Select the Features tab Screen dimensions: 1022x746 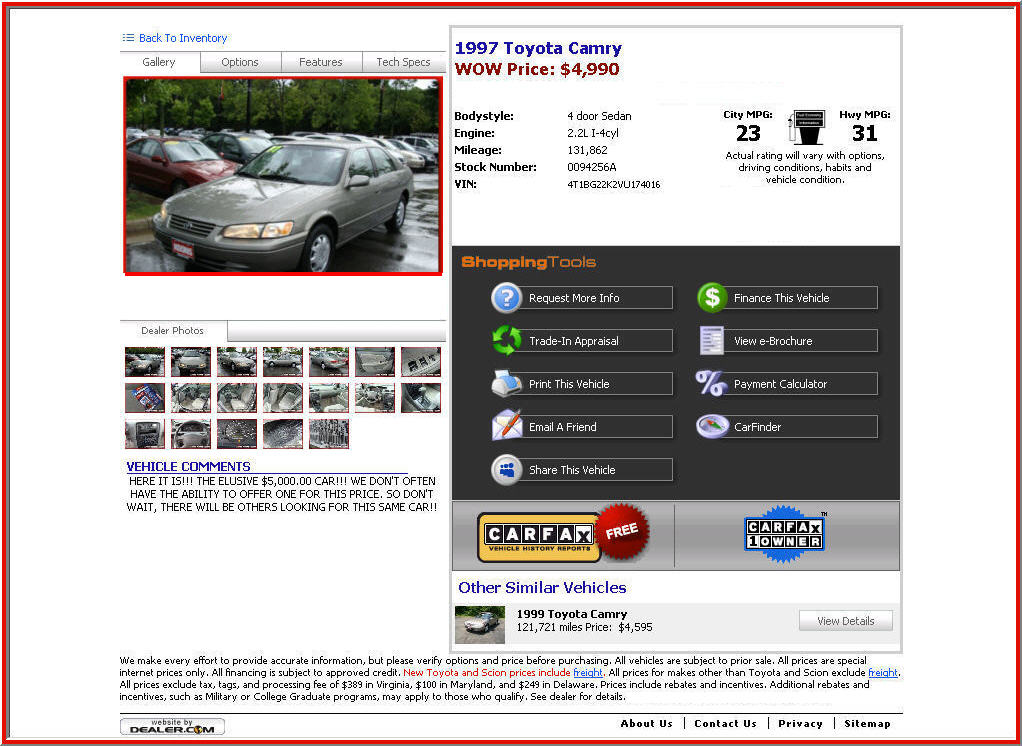tap(321, 62)
